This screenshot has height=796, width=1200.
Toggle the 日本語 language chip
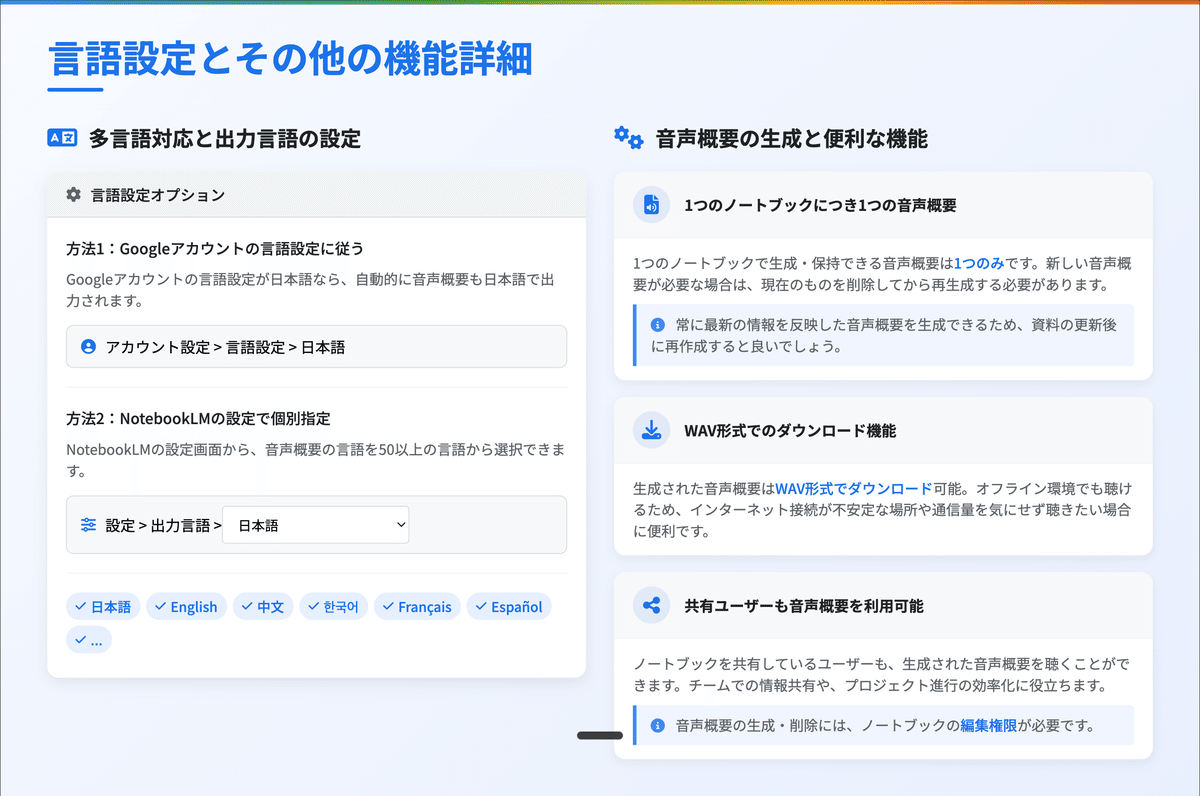pyautogui.click(x=103, y=606)
